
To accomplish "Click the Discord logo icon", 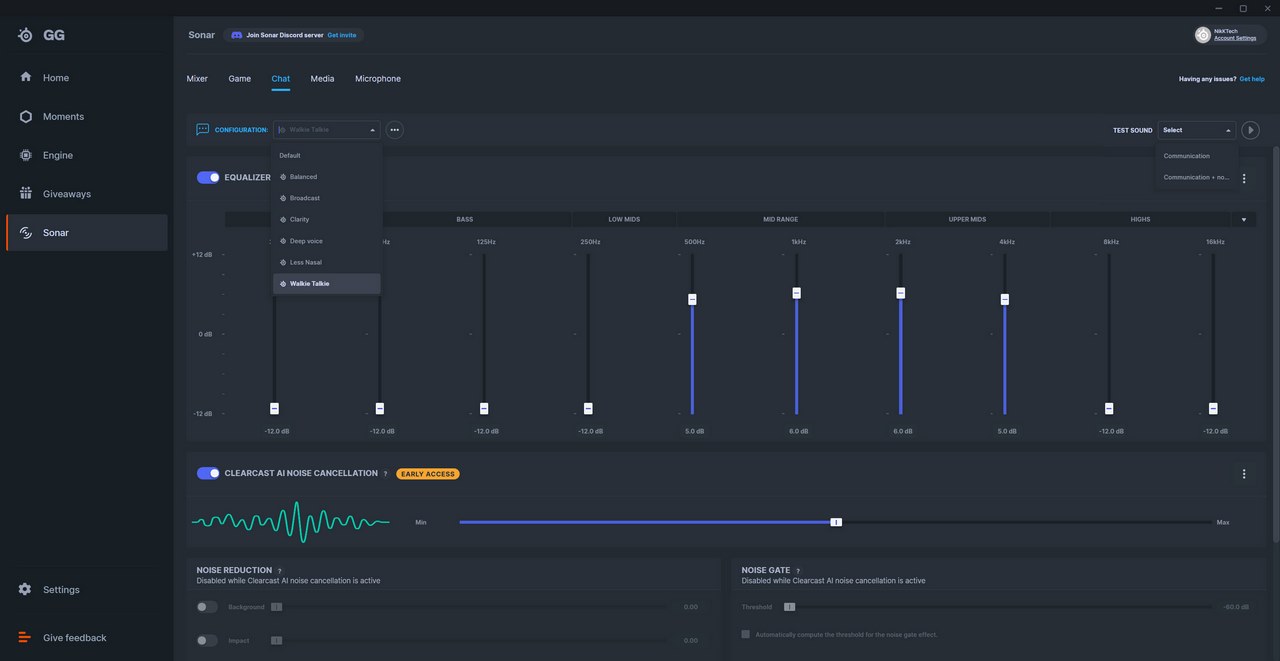I will (236, 35).
